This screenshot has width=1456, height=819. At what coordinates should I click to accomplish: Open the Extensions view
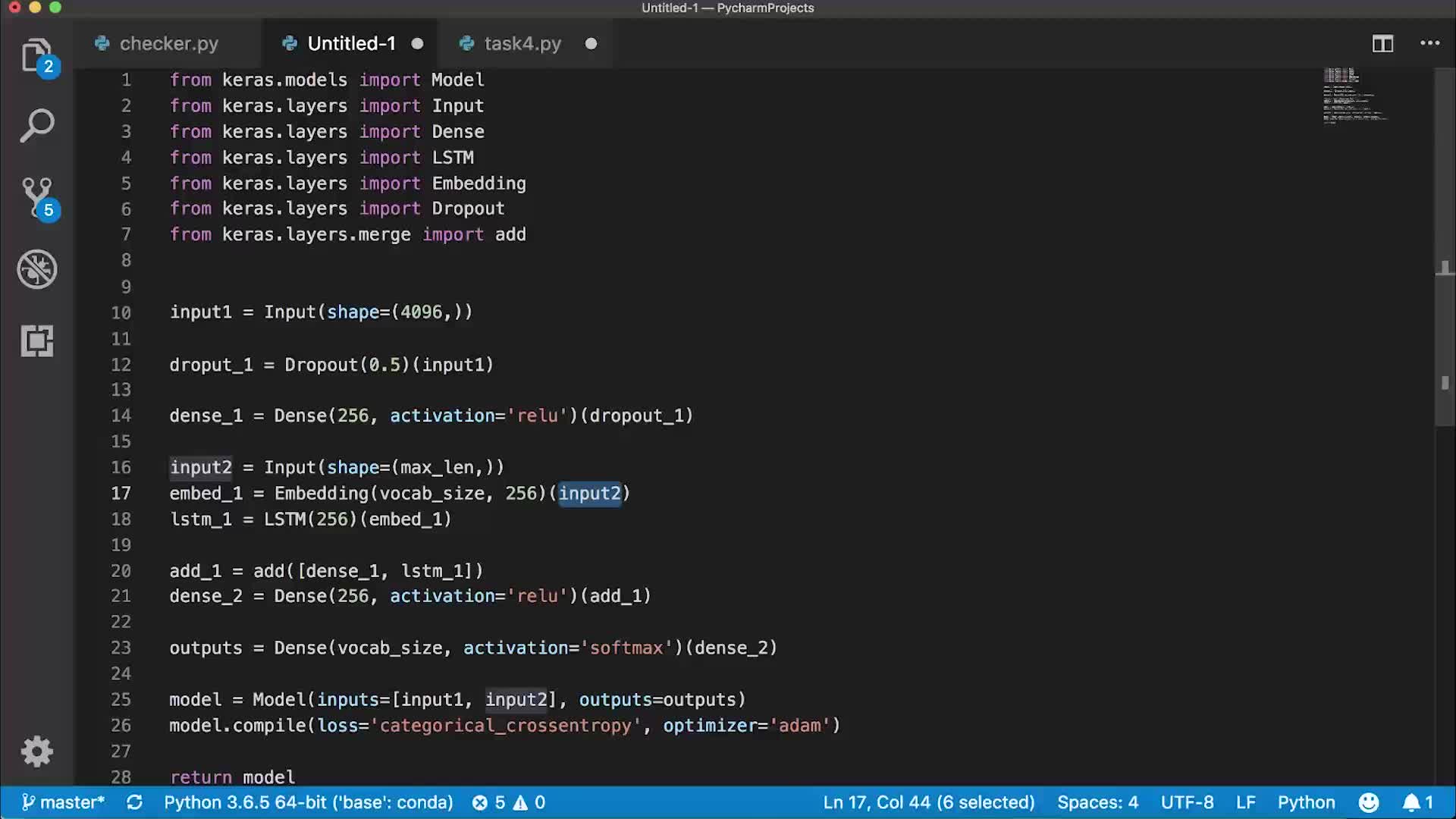(x=37, y=340)
